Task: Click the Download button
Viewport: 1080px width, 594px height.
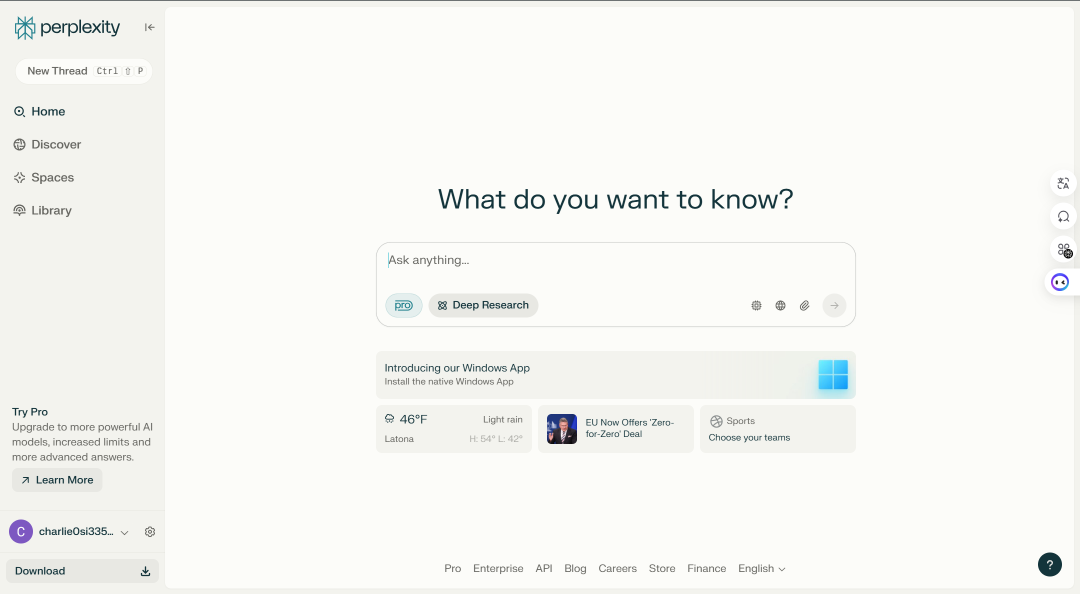Action: coord(83,571)
